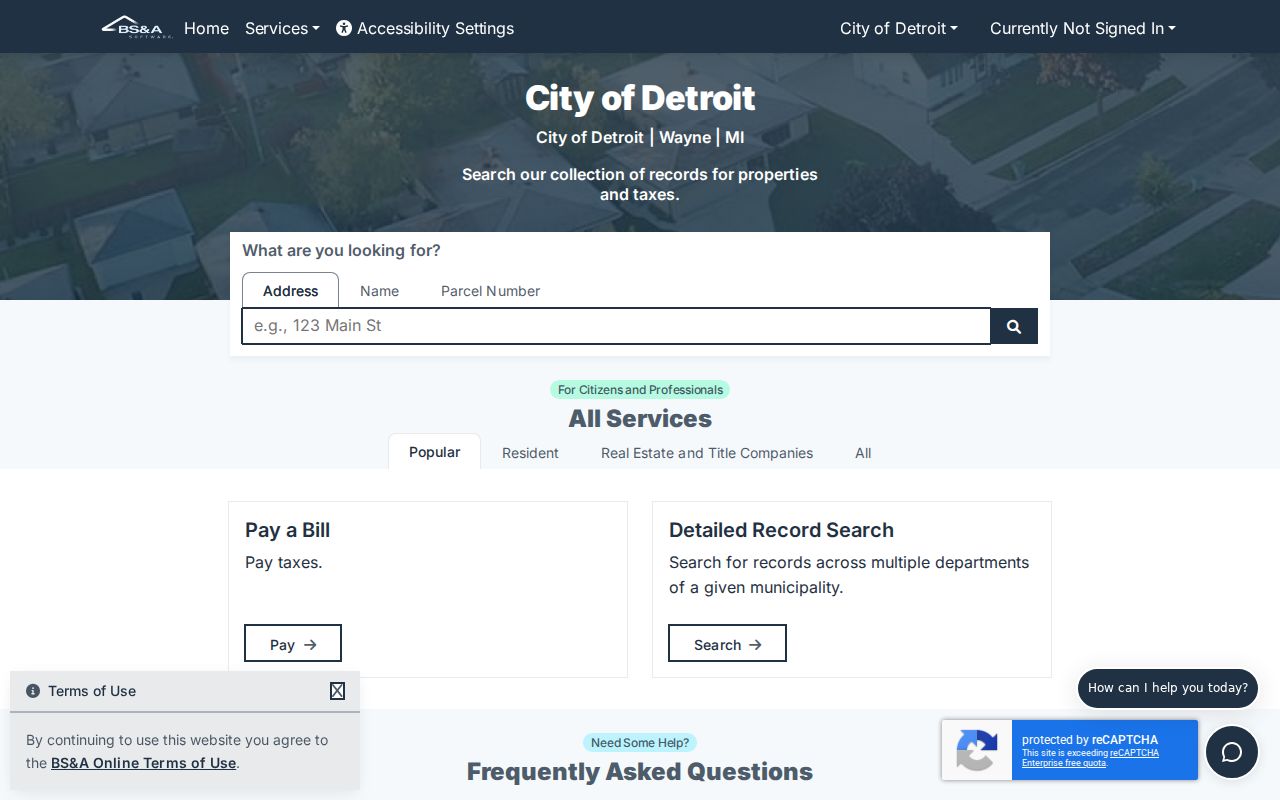
Task: Click the search magnifier button
Action: click(x=1014, y=326)
